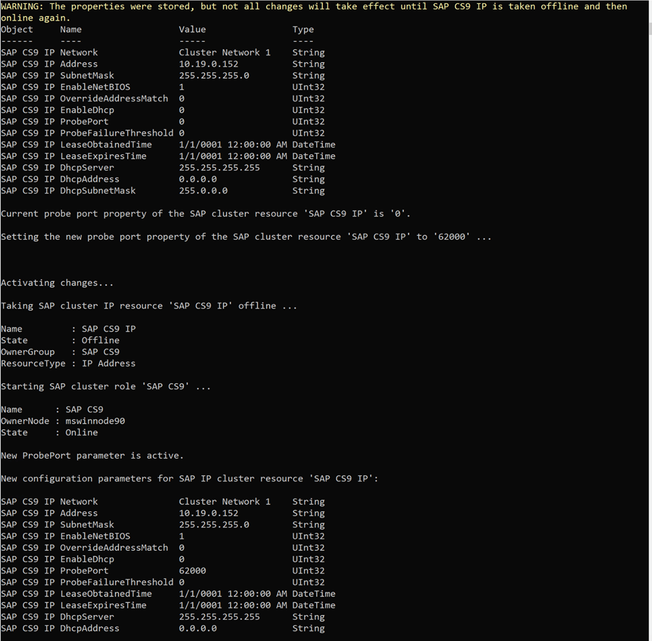Select 'Cluster Network 1' in the first table
This screenshot has width=652, height=641.
pyautogui.click(x=225, y=53)
